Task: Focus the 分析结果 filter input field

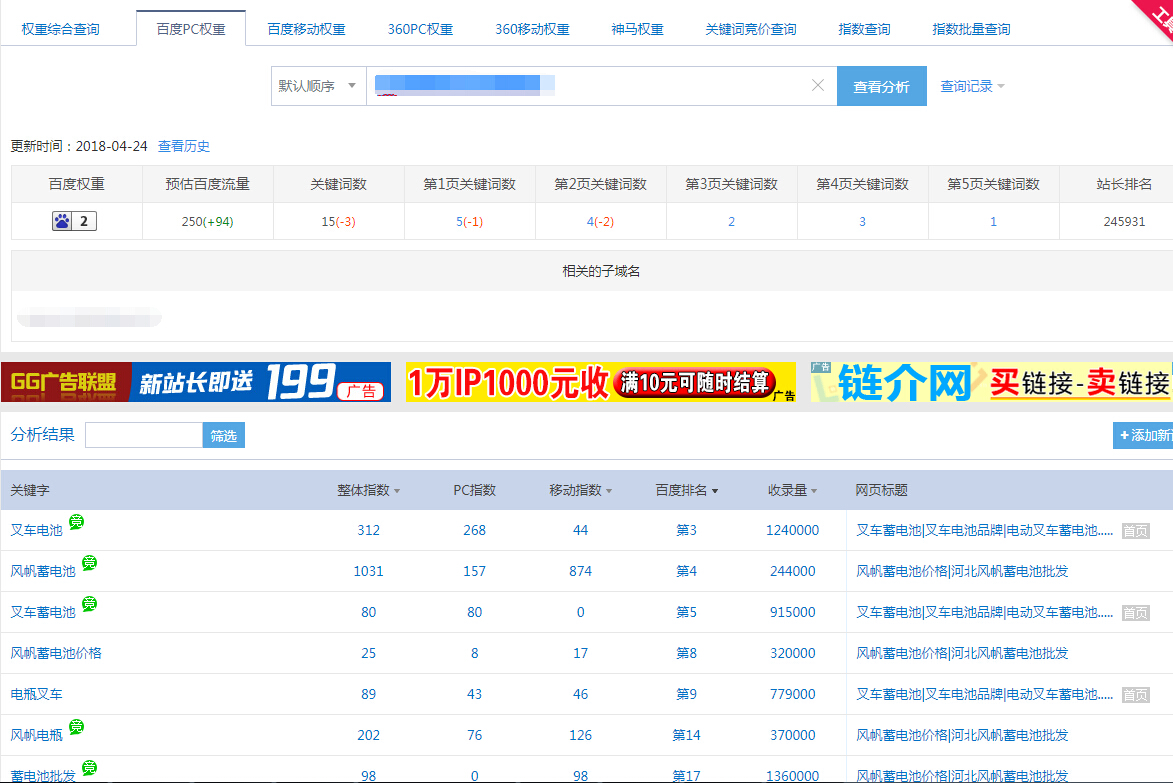Action: point(144,435)
